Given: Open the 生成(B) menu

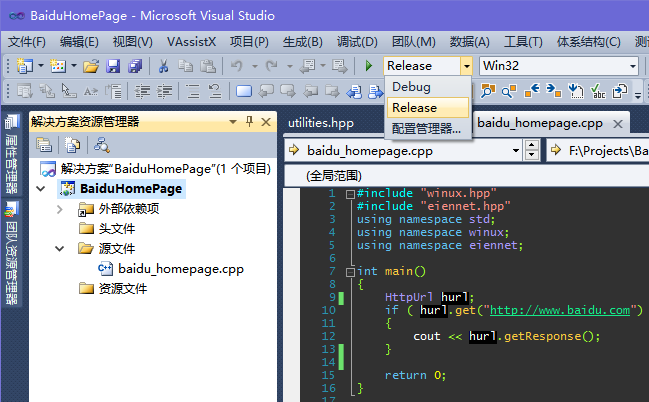Looking at the screenshot, I should (303, 42).
